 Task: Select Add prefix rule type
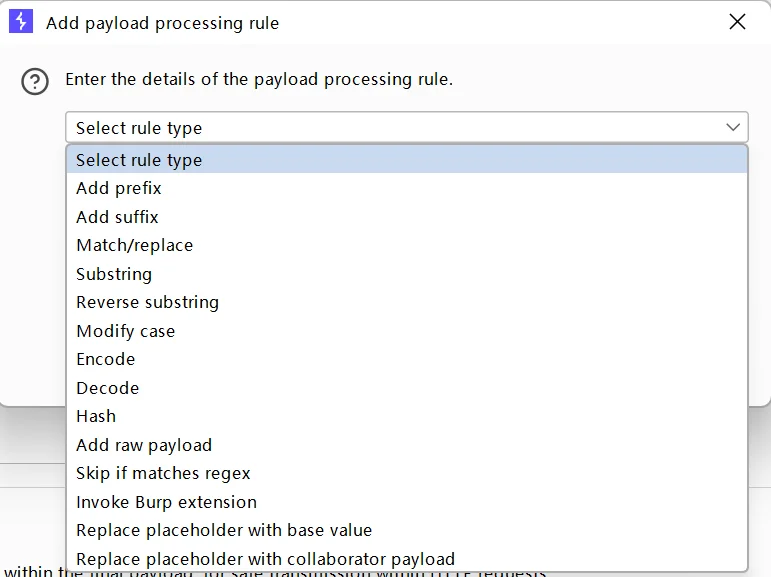click(x=119, y=188)
